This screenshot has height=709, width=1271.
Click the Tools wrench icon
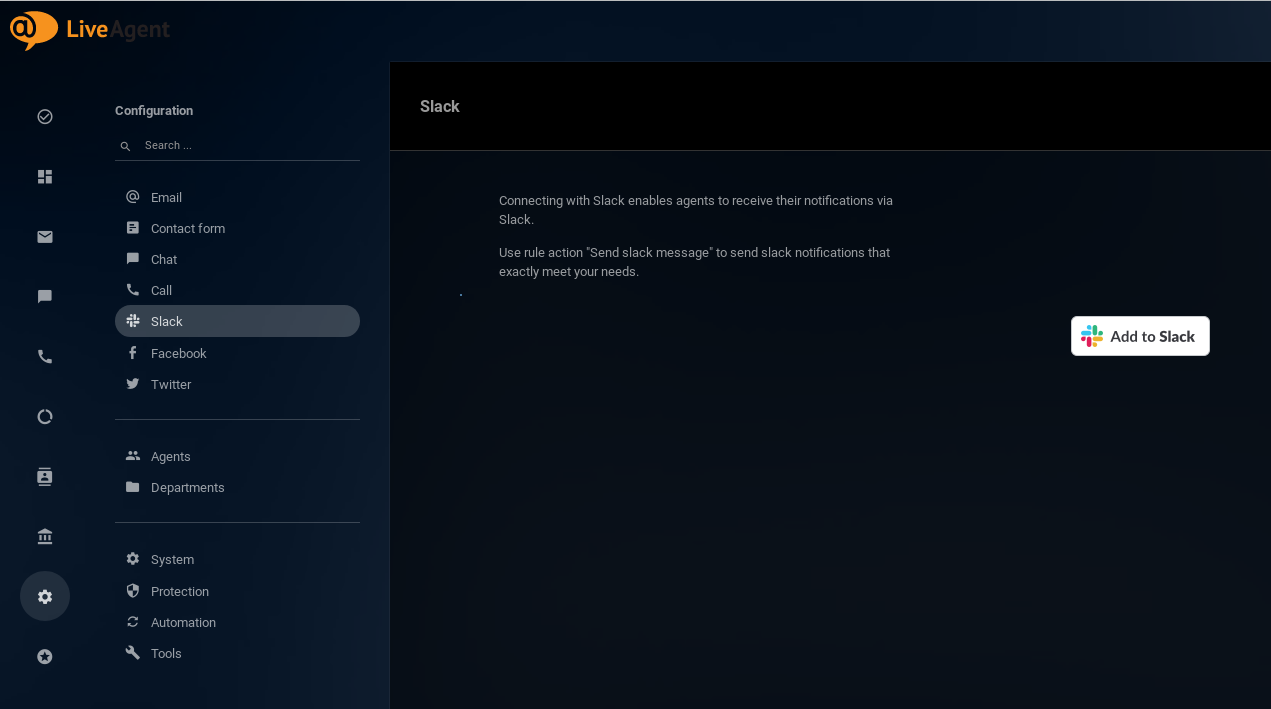[x=133, y=653]
